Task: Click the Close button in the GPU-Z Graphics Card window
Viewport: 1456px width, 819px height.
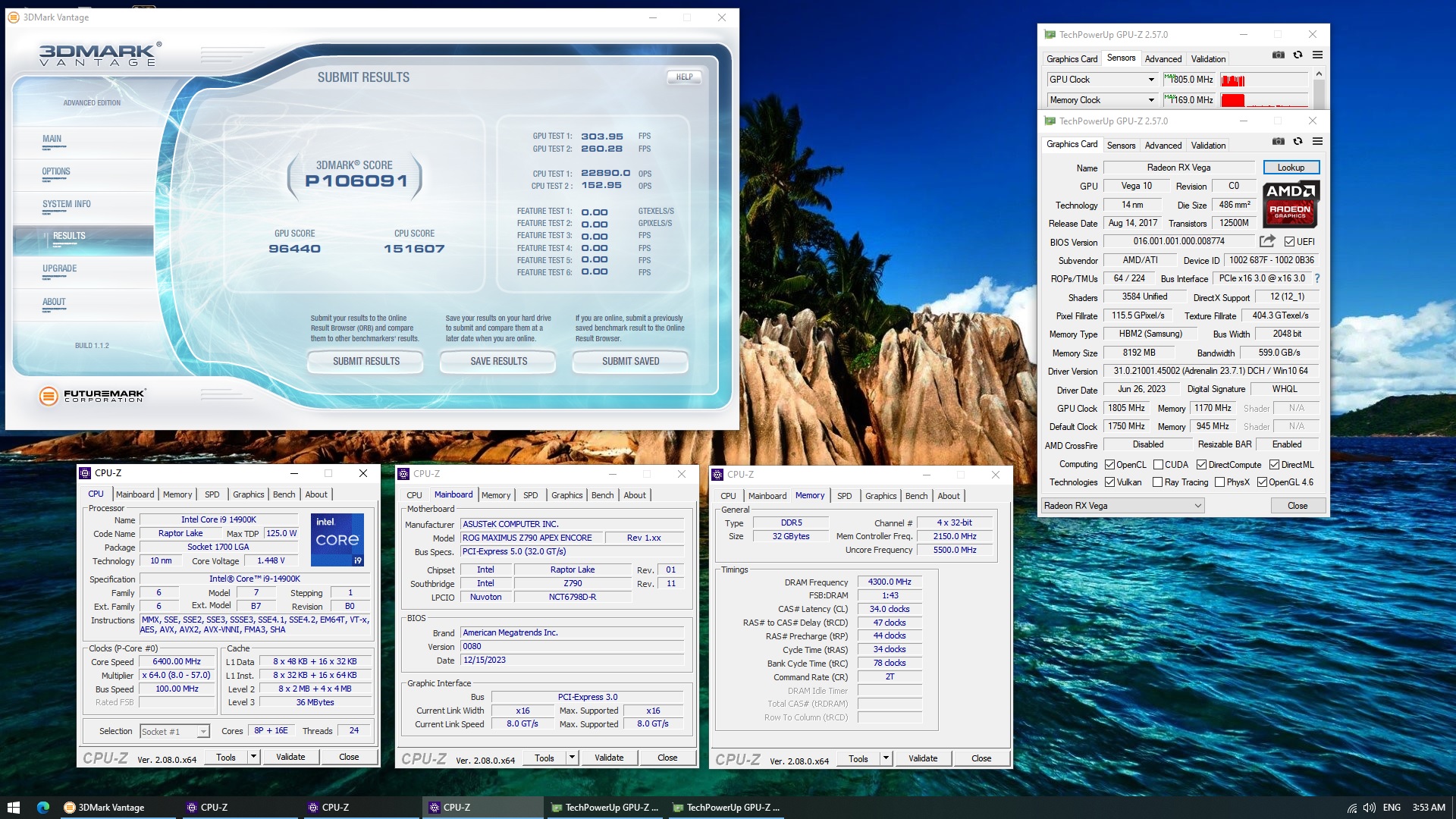Action: pyautogui.click(x=1298, y=506)
